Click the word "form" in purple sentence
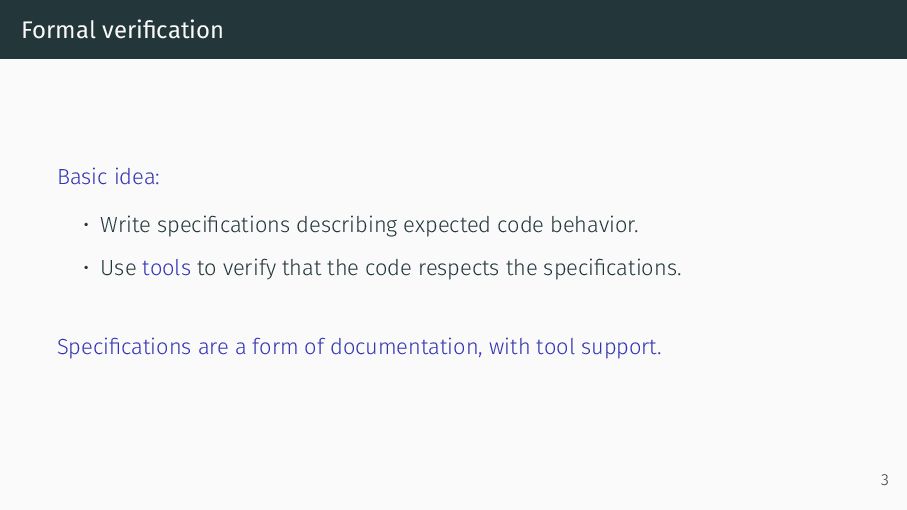This screenshot has width=907, height=510. point(275,347)
